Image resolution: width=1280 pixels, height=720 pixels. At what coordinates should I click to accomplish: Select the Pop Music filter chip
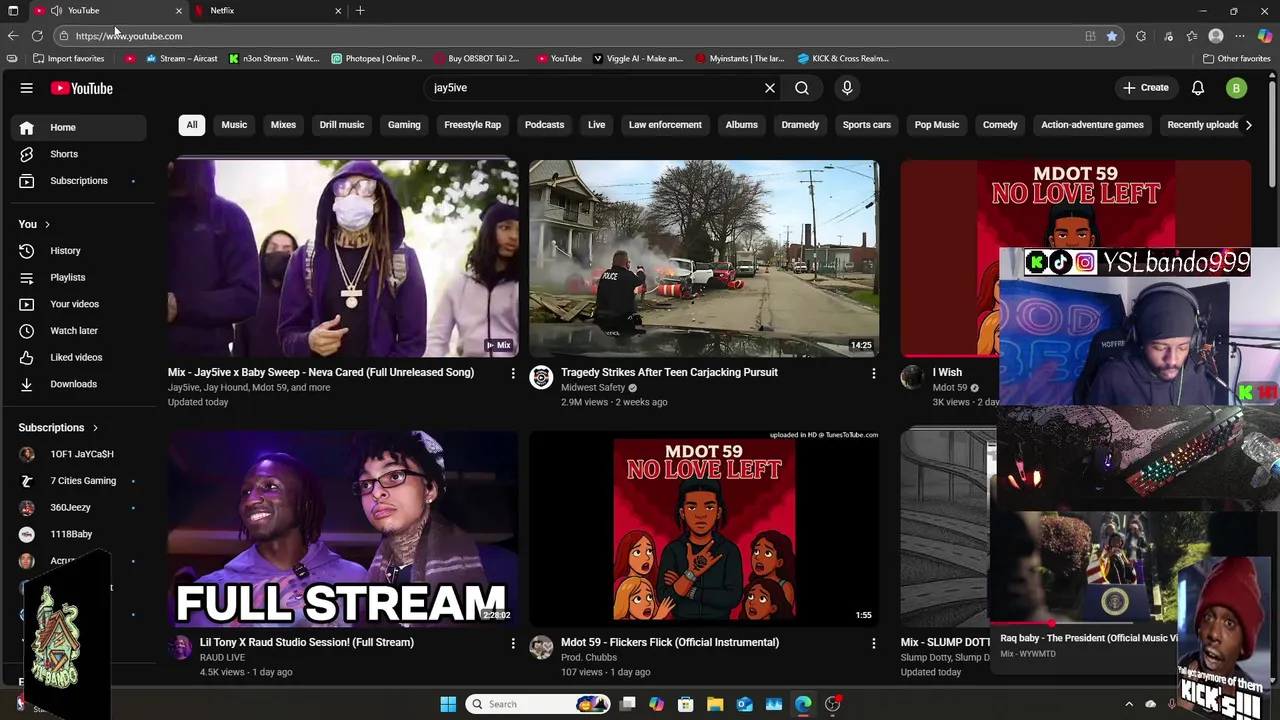pos(937,125)
